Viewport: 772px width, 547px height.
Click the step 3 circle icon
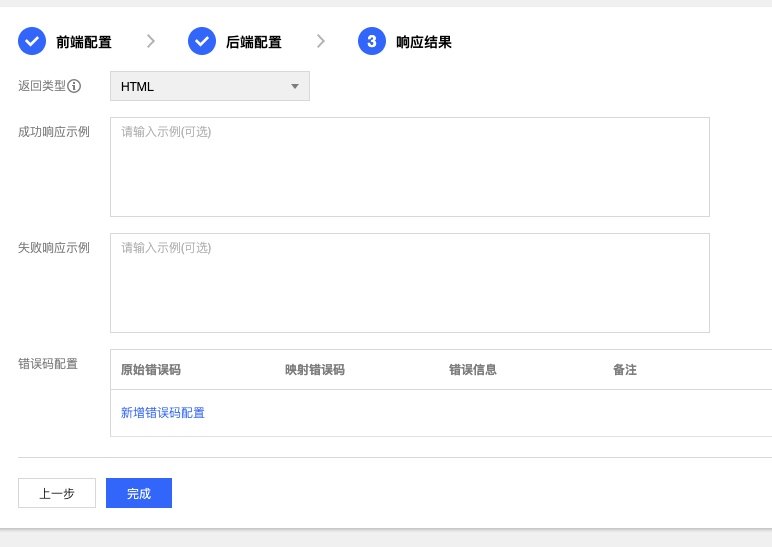pos(372,41)
